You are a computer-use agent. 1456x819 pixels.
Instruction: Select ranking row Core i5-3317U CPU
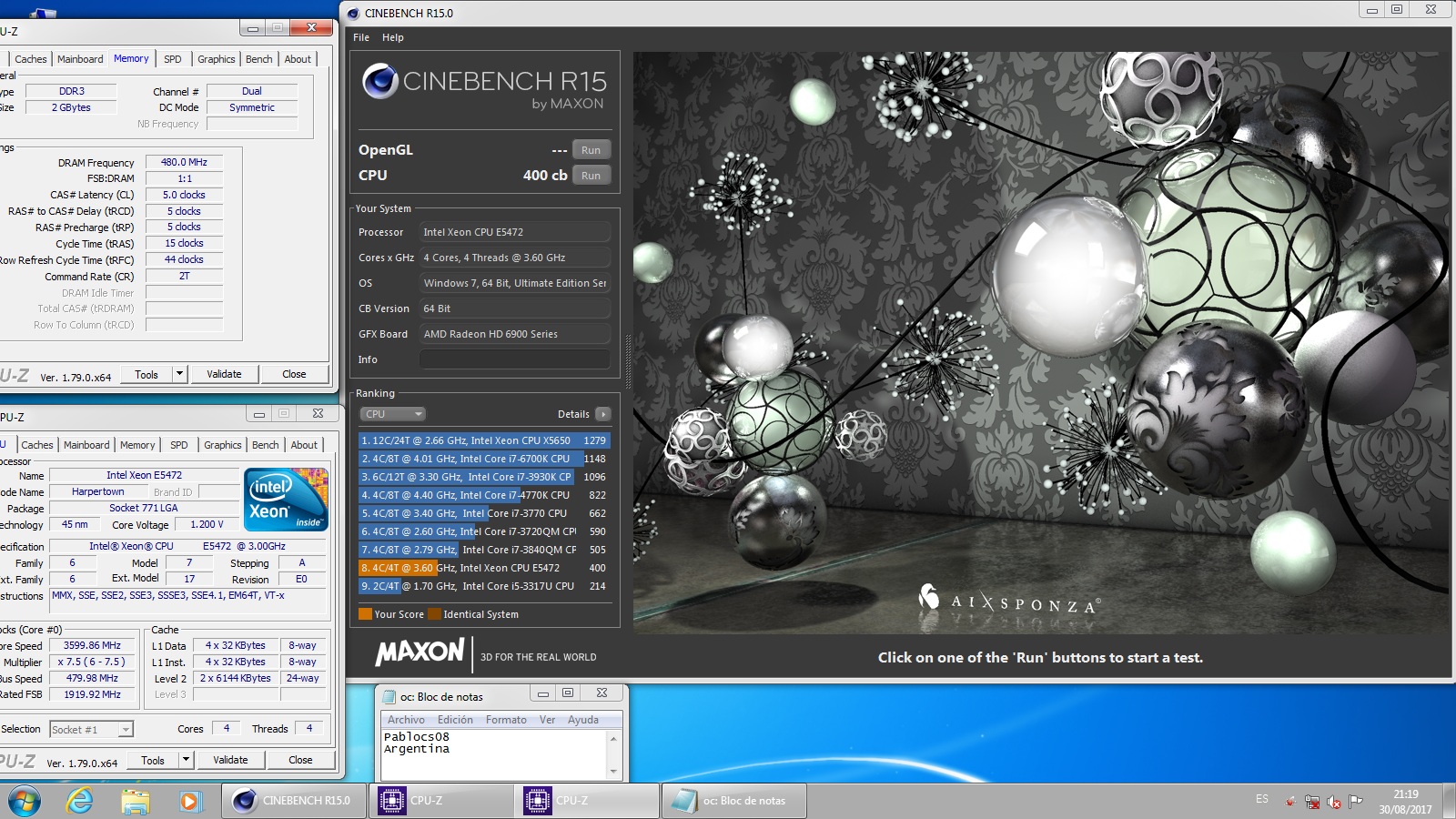click(x=484, y=586)
